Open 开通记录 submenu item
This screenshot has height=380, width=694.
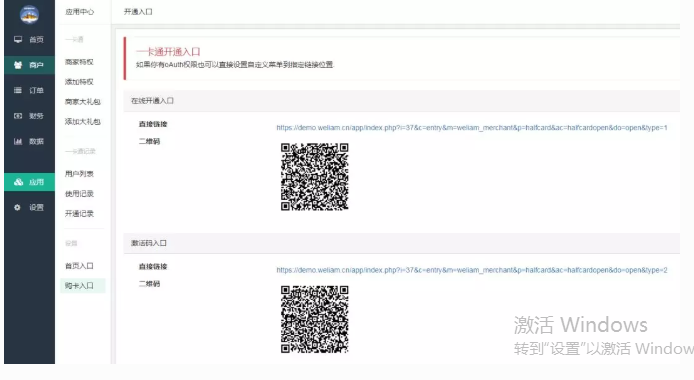[x=79, y=214]
